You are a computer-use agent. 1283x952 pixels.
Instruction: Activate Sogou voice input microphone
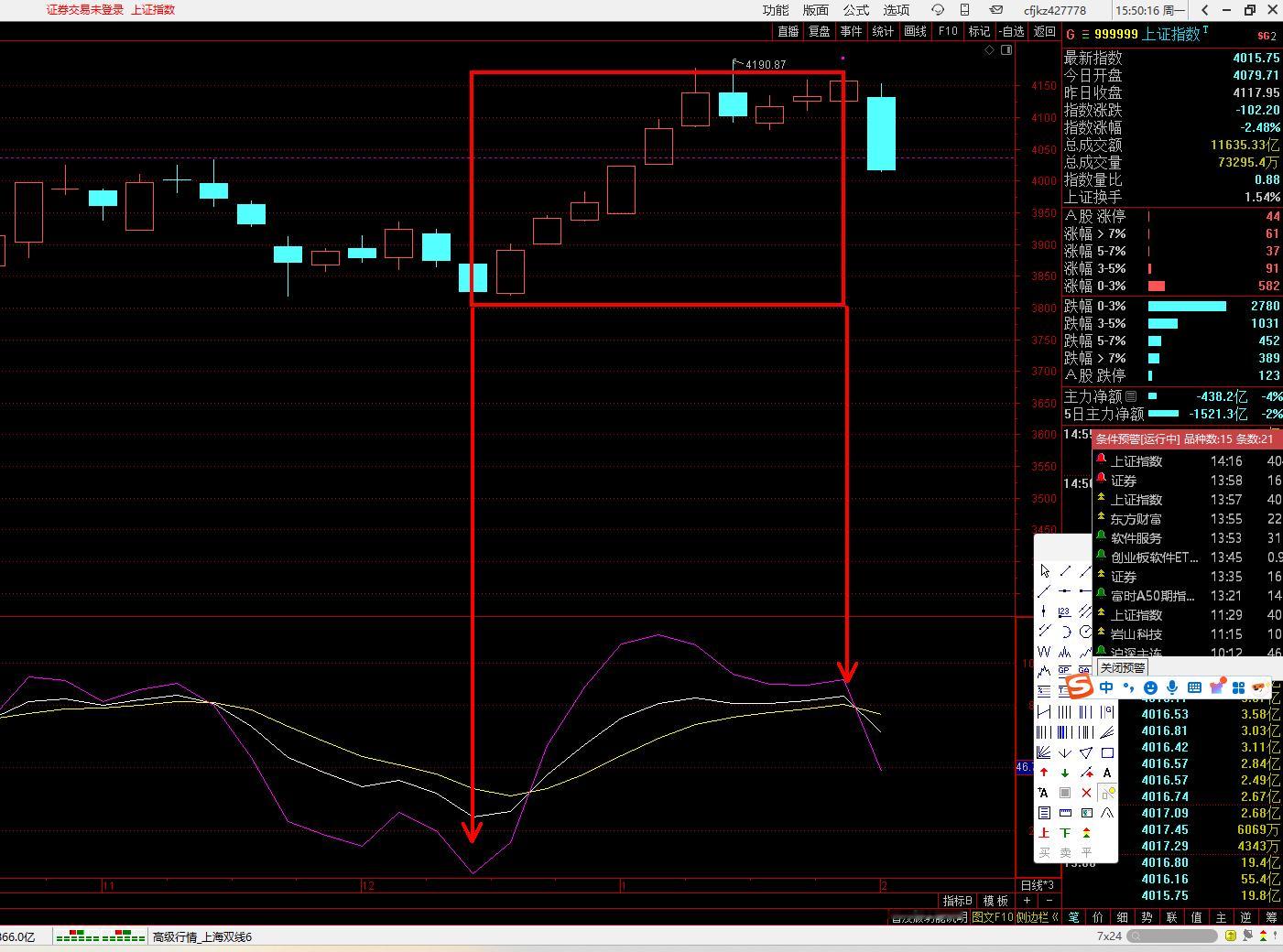[x=1172, y=687]
